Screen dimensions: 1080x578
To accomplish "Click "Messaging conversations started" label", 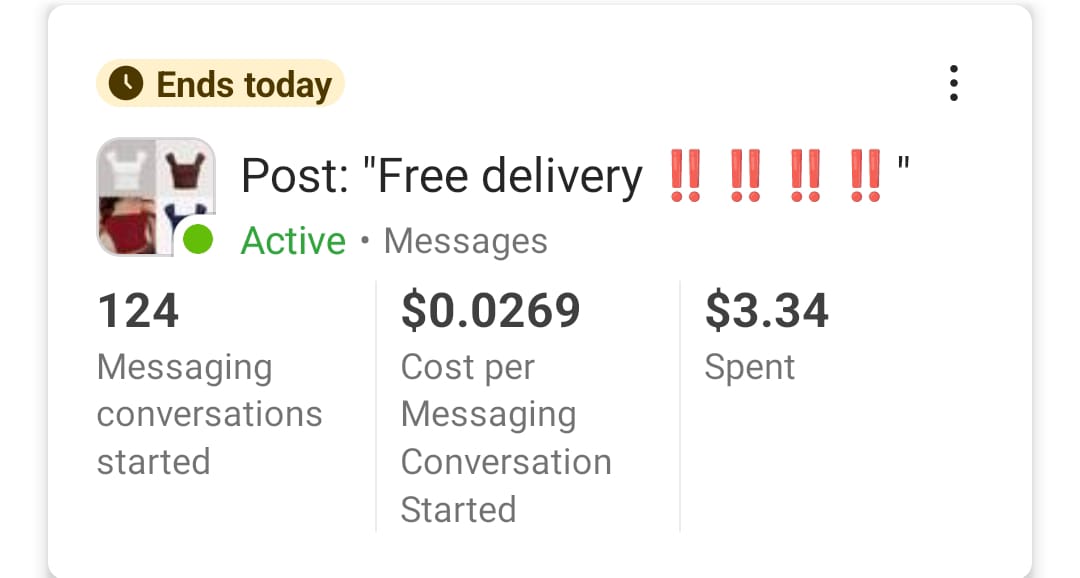I will [x=209, y=414].
